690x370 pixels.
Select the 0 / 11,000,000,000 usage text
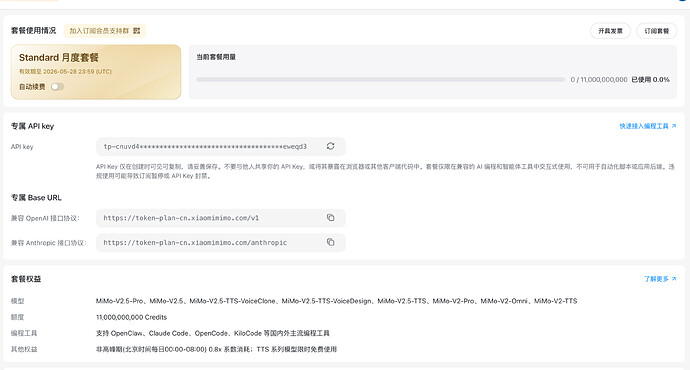click(599, 80)
